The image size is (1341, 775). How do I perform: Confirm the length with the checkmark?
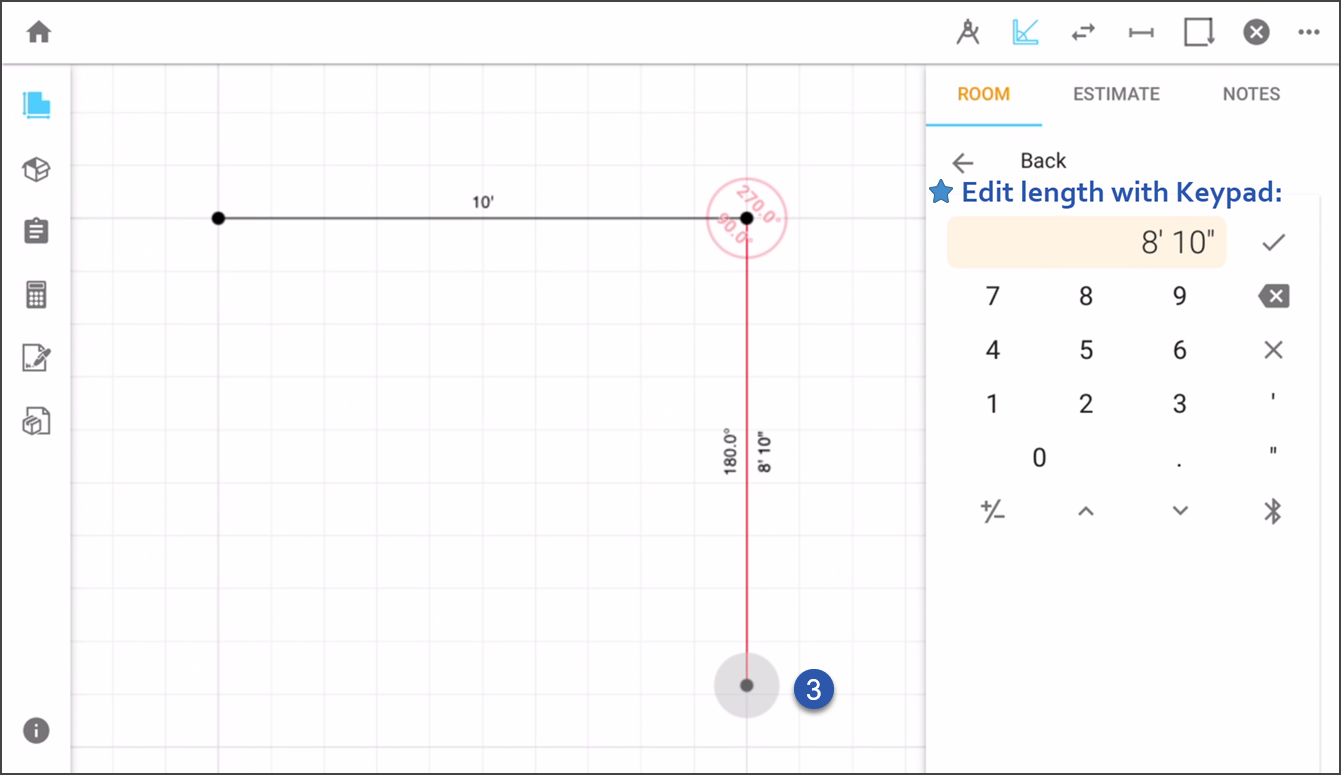[1273, 242]
